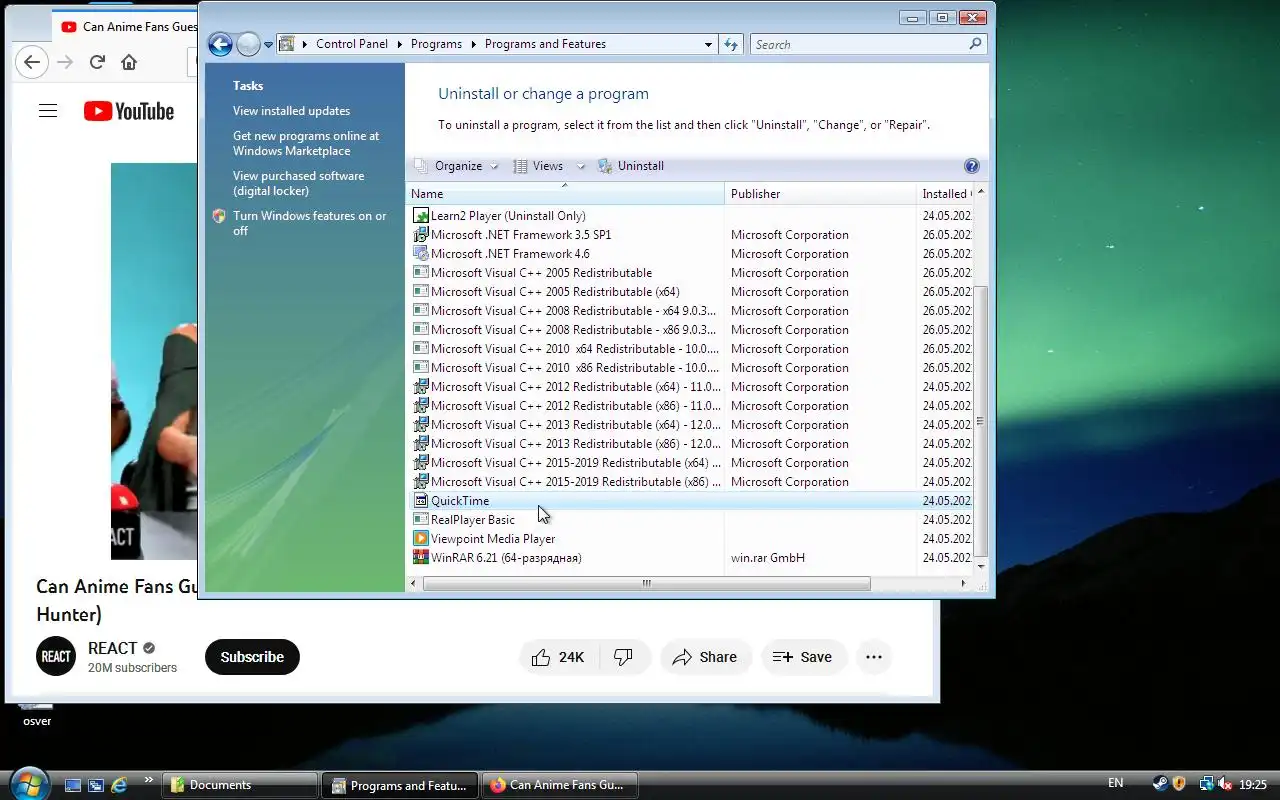The width and height of the screenshot is (1280, 800).
Task: Click the Share button under the video
Action: click(705, 657)
